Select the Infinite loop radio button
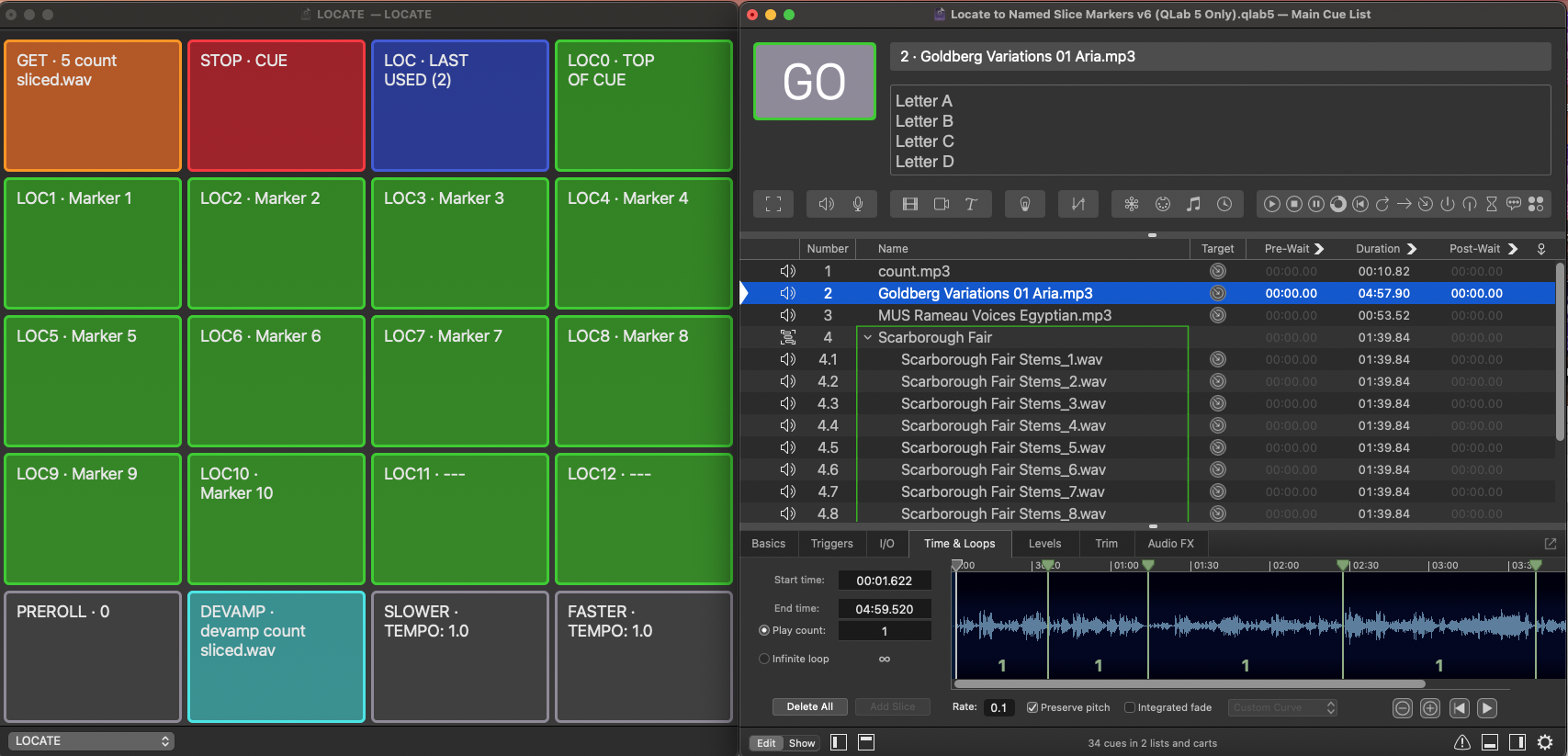This screenshot has height=756, width=1568. 764,659
